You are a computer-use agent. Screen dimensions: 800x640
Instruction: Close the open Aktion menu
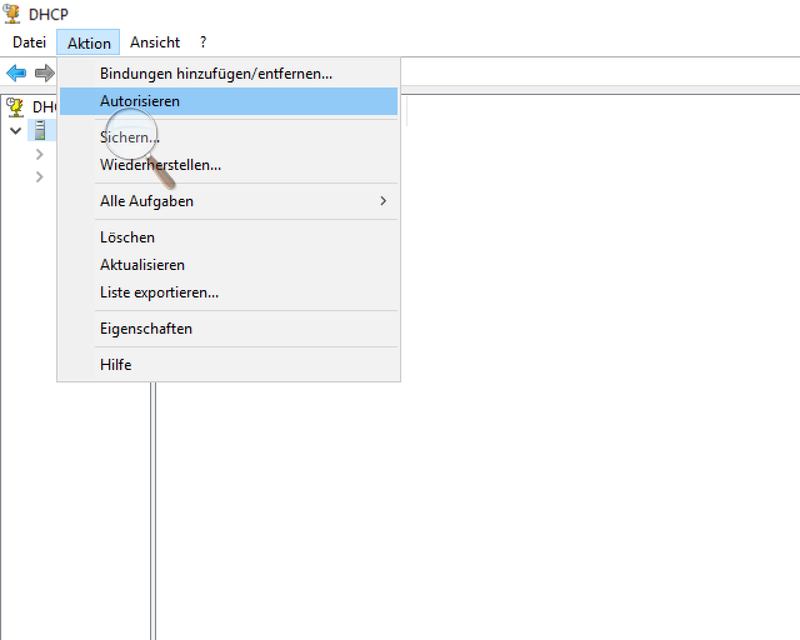tap(88, 43)
